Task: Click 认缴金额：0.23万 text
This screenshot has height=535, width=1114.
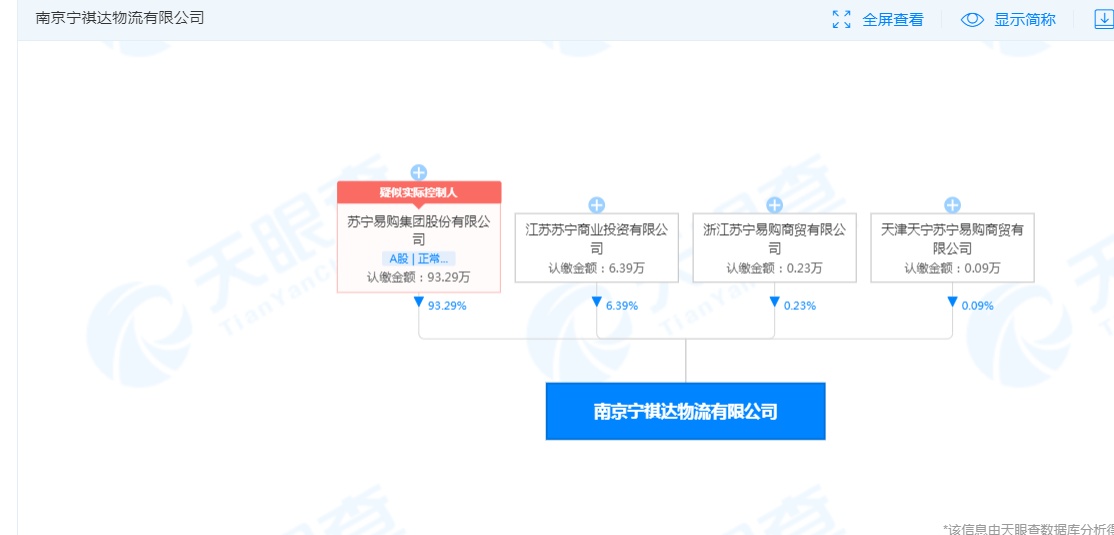Action: (x=774, y=269)
